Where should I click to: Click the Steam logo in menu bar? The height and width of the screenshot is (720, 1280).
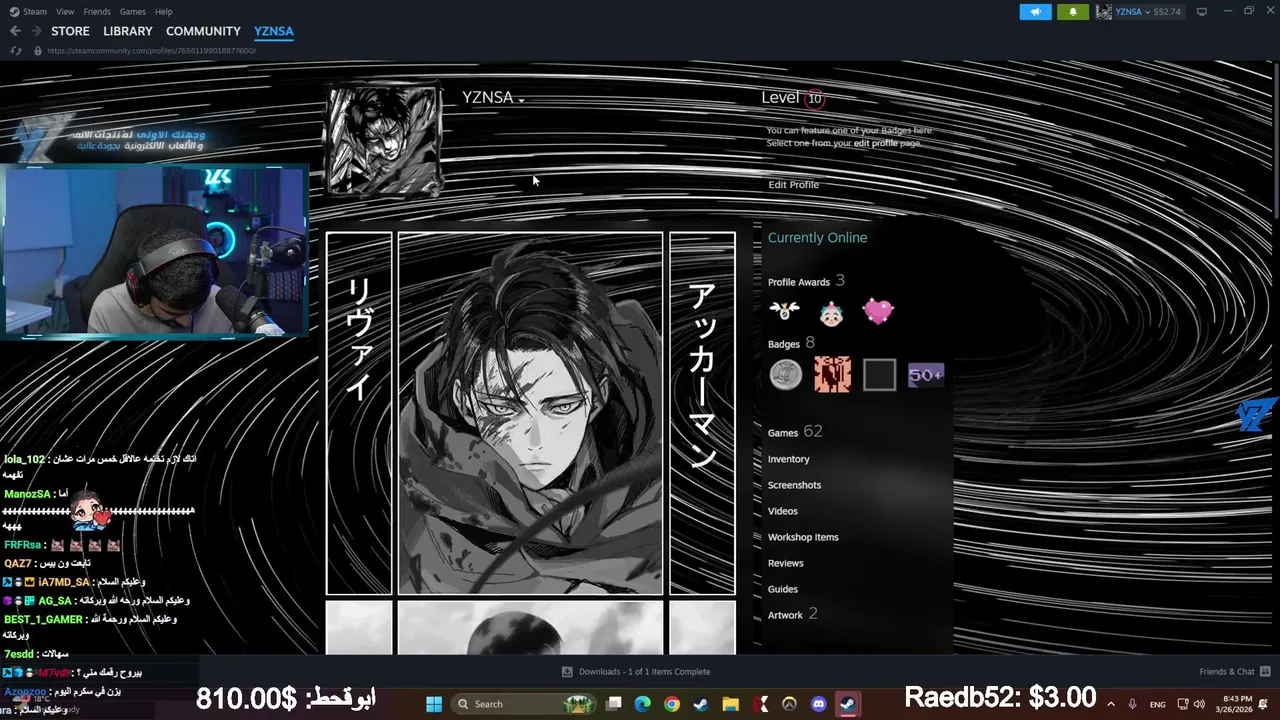point(14,11)
